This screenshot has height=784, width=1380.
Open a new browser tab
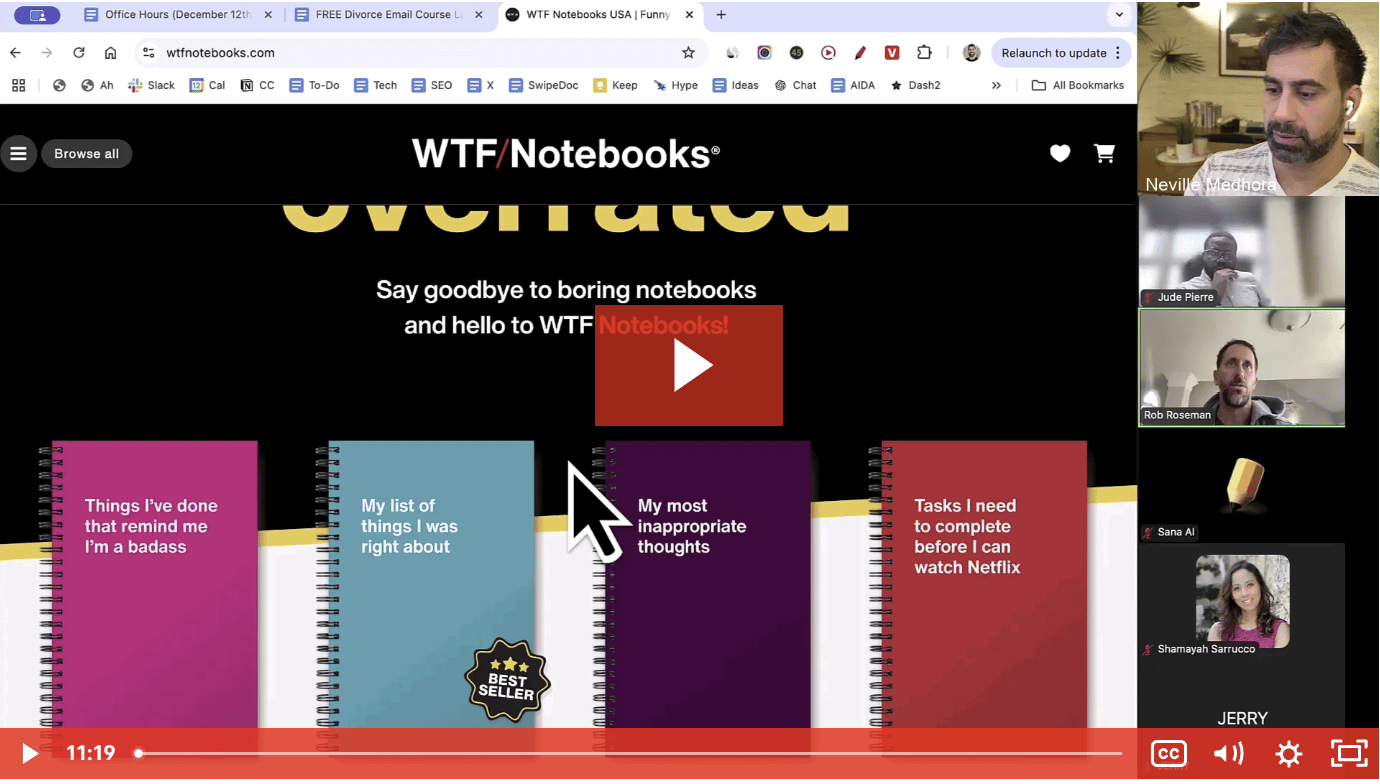721,15
